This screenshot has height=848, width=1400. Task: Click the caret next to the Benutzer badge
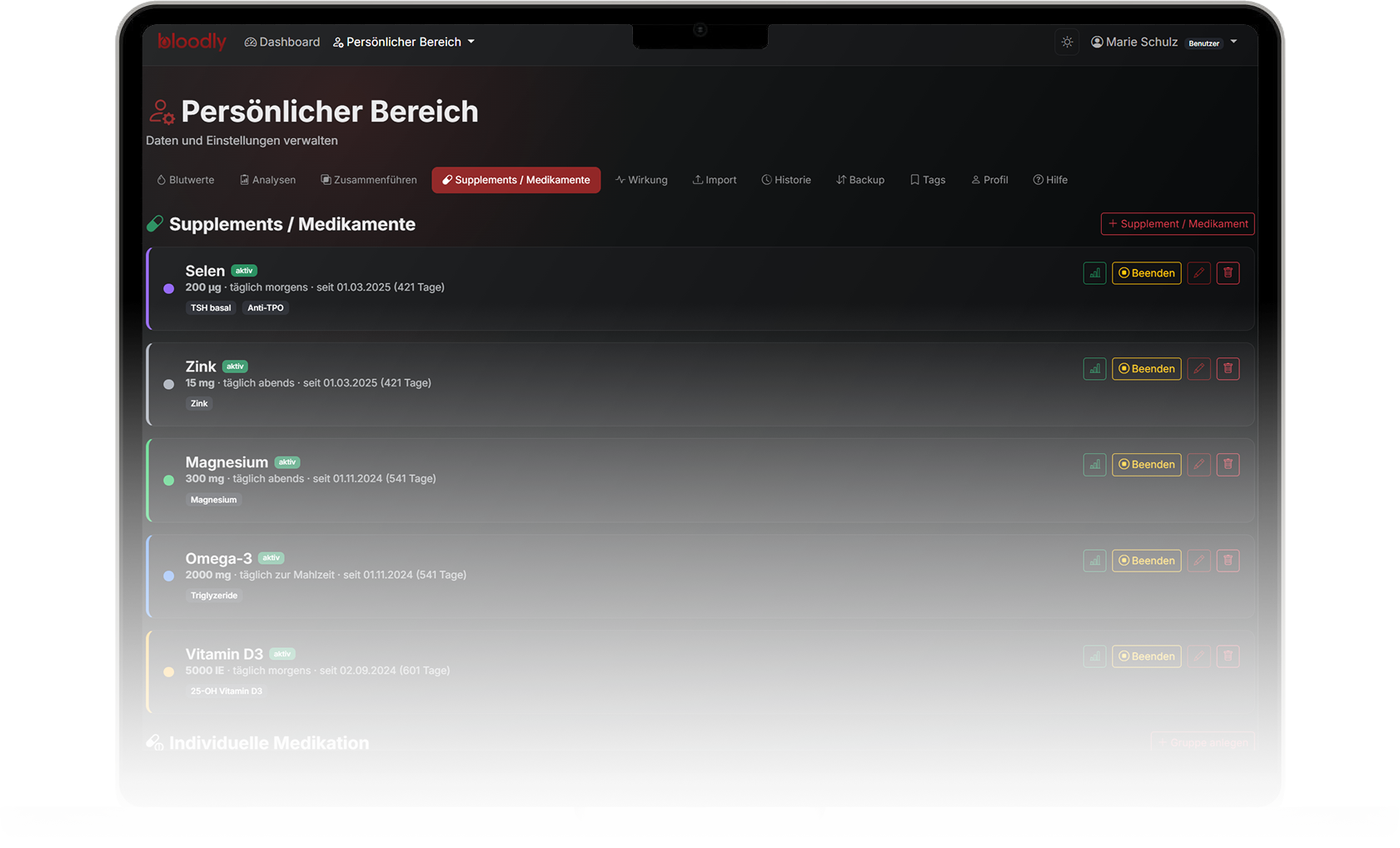(x=1233, y=42)
